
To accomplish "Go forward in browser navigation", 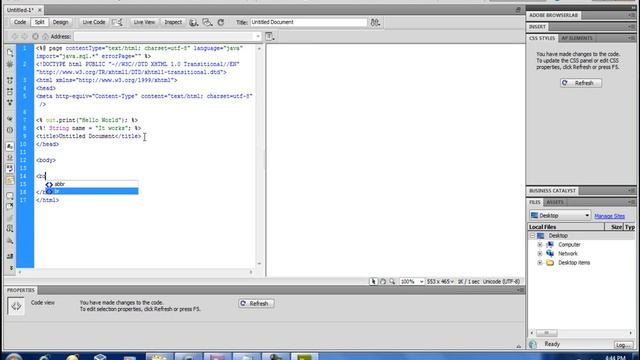I will pos(24,37).
